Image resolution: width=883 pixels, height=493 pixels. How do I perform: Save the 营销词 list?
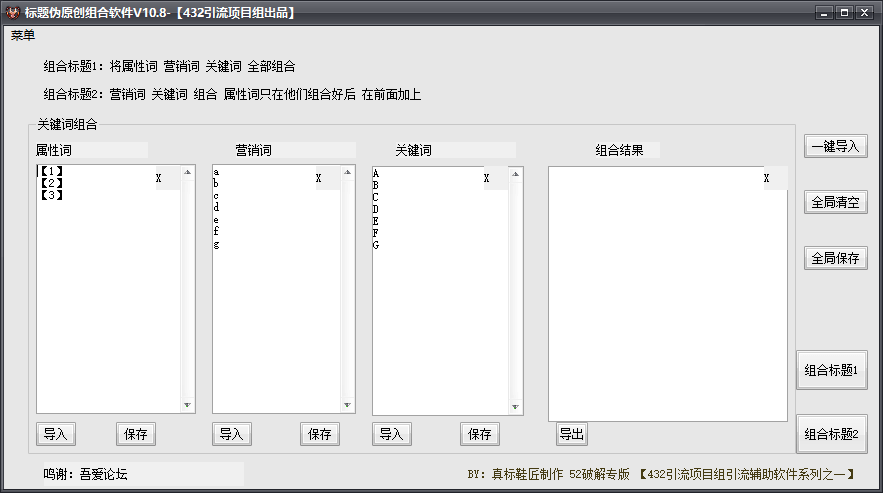(x=320, y=434)
